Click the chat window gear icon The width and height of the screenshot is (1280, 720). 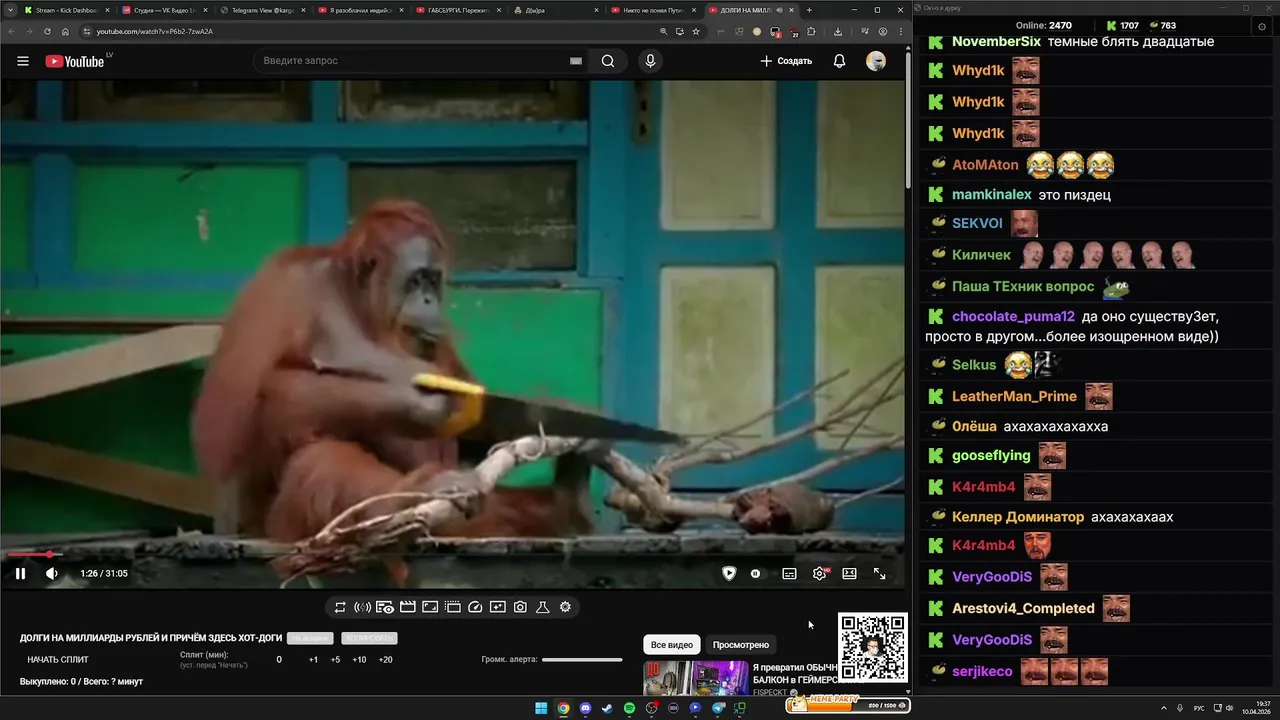pyautogui.click(x=1262, y=26)
